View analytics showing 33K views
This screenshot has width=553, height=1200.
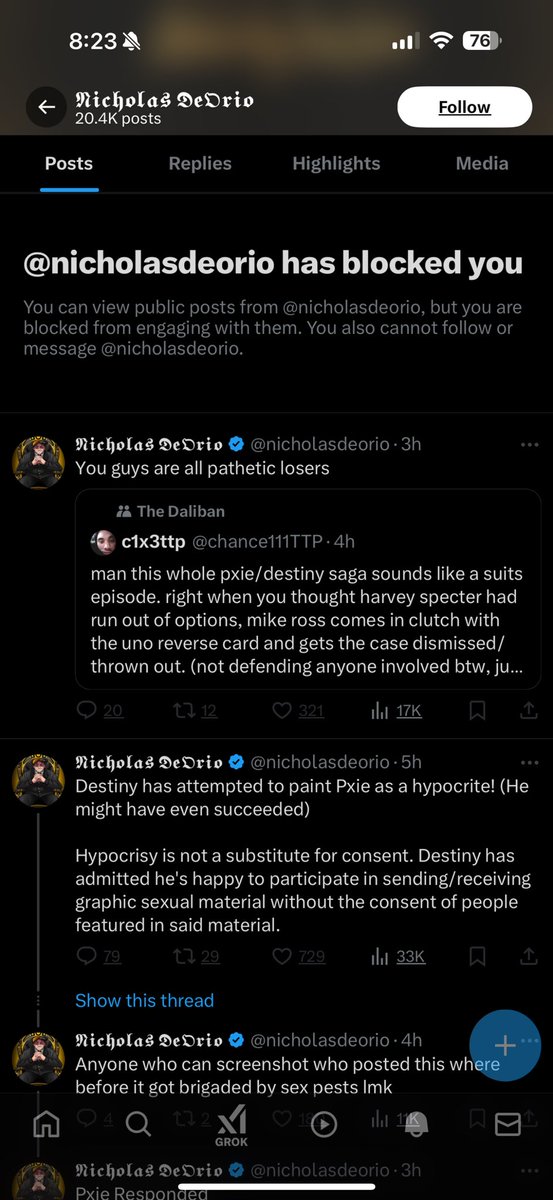[x=398, y=957]
